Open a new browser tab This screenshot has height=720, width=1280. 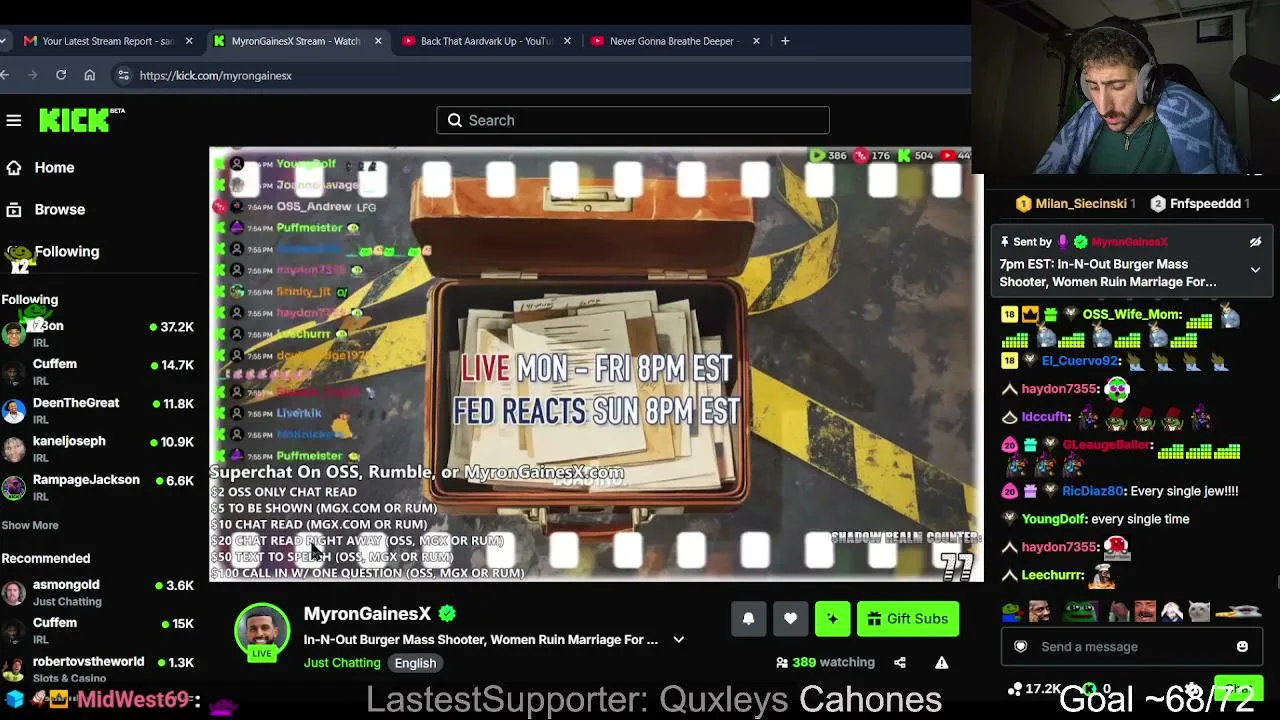785,41
